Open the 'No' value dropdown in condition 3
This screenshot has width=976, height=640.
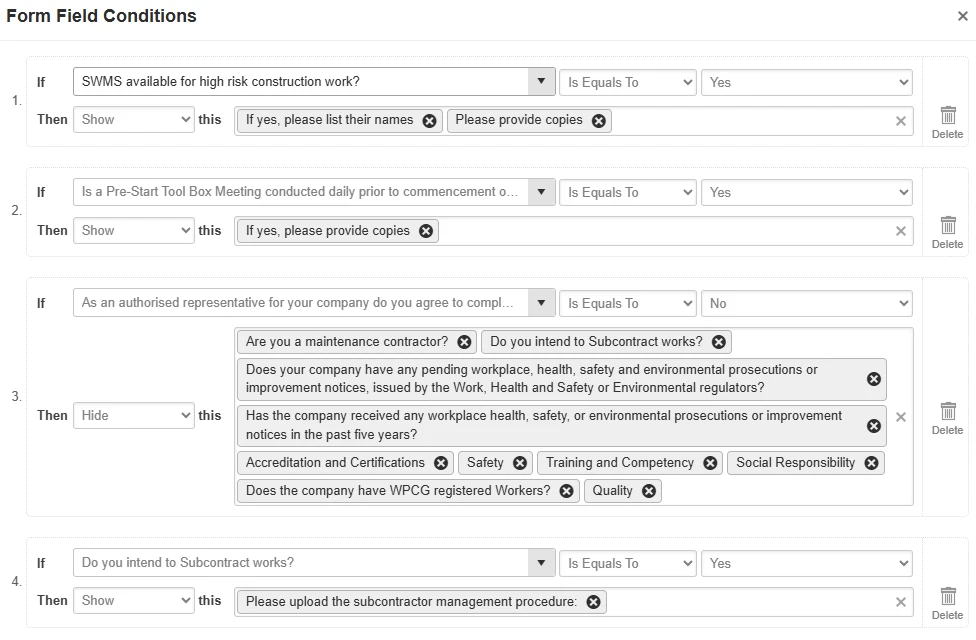(x=807, y=303)
